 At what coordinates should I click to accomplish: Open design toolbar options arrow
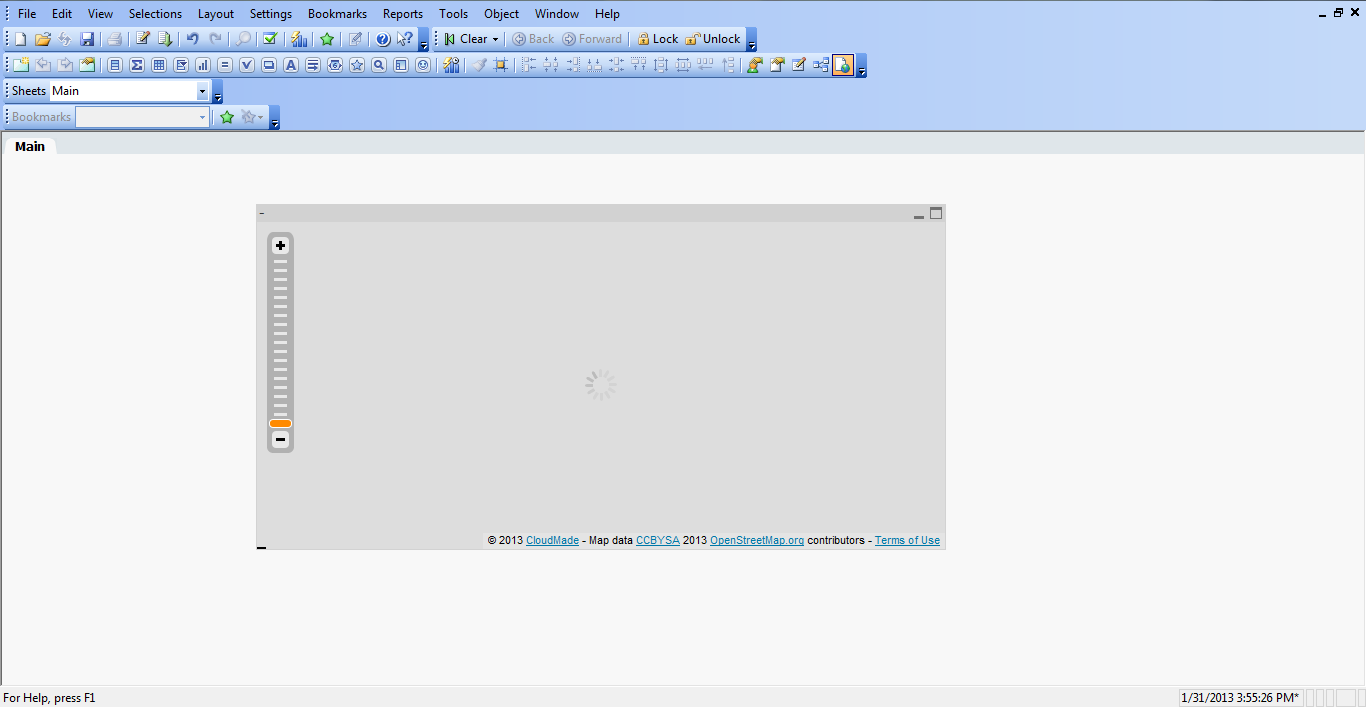coord(862,67)
